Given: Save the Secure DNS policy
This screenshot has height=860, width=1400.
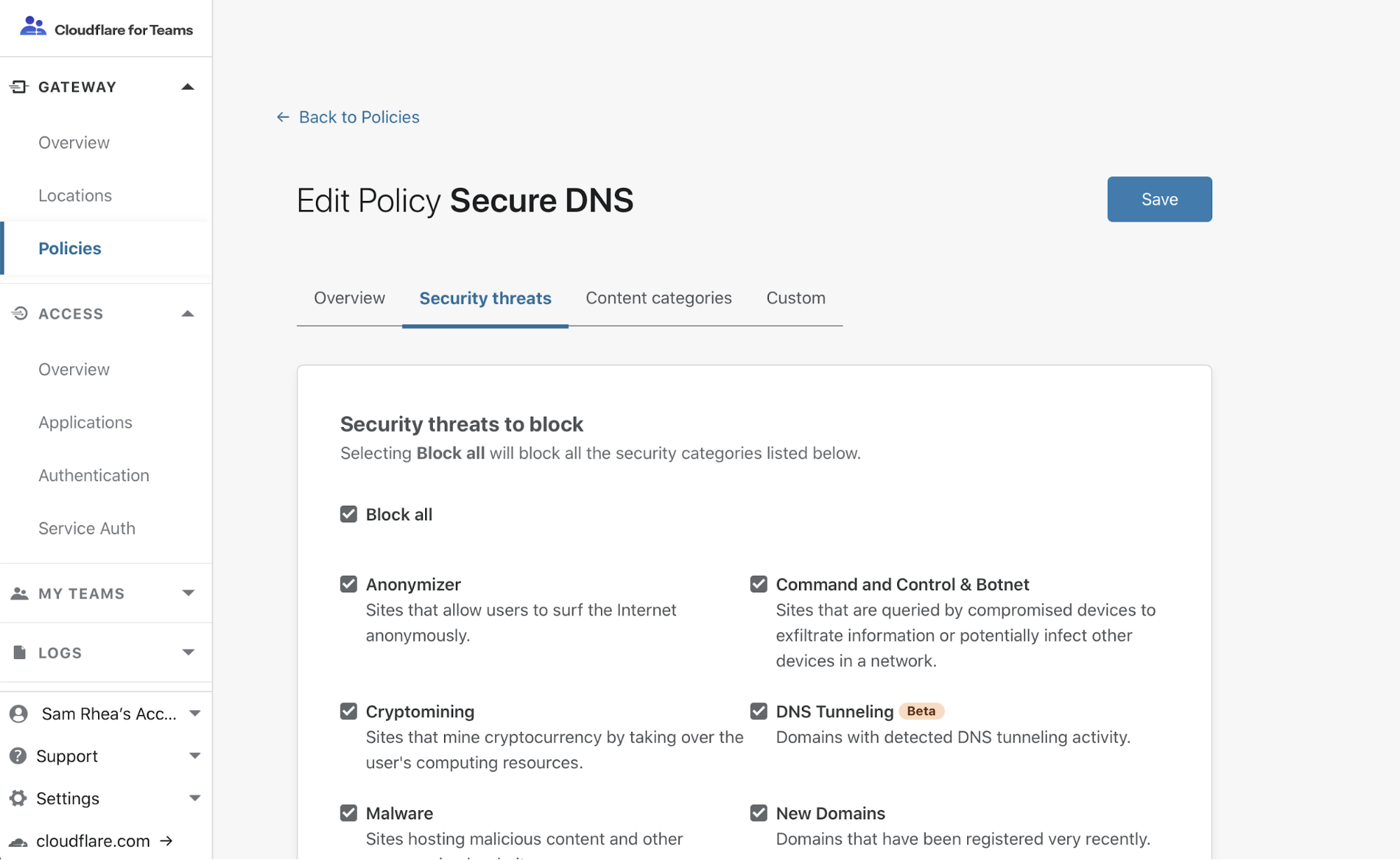Looking at the screenshot, I should [x=1160, y=200].
